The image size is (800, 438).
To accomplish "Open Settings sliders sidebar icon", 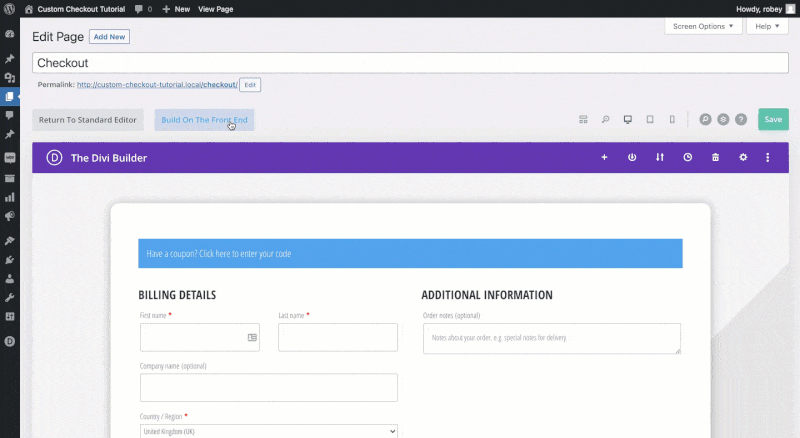I will 9,317.
